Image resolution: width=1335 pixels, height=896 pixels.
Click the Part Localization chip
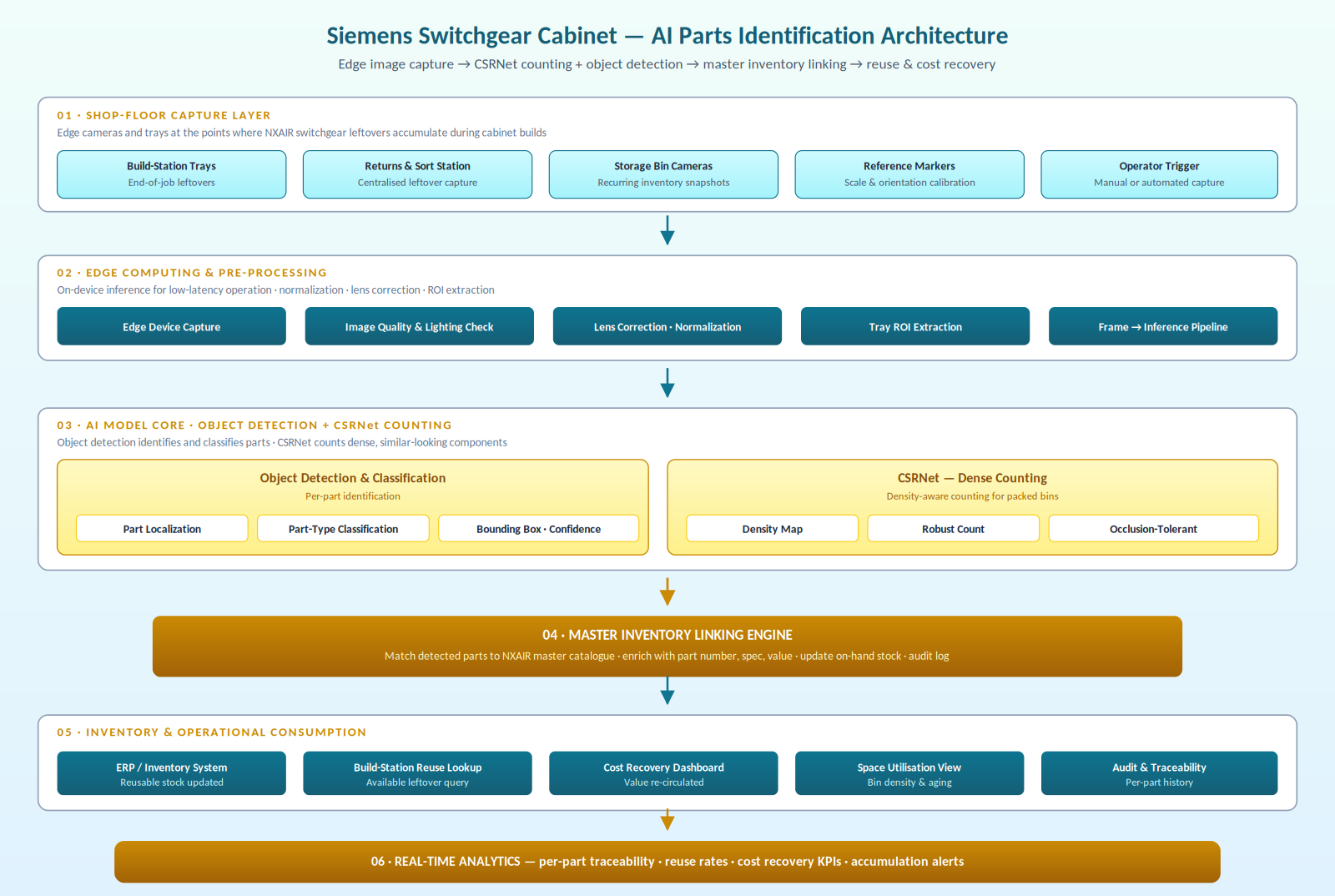(x=162, y=529)
